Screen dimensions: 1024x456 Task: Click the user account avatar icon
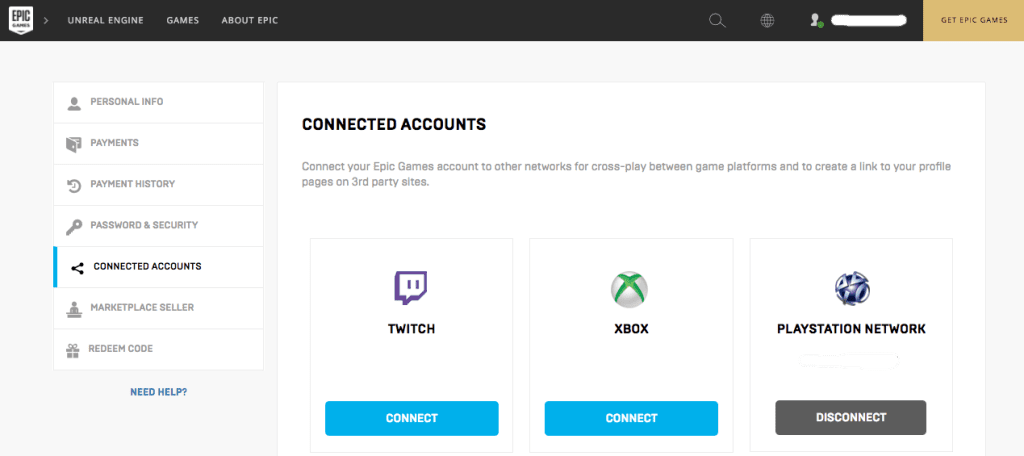[816, 20]
